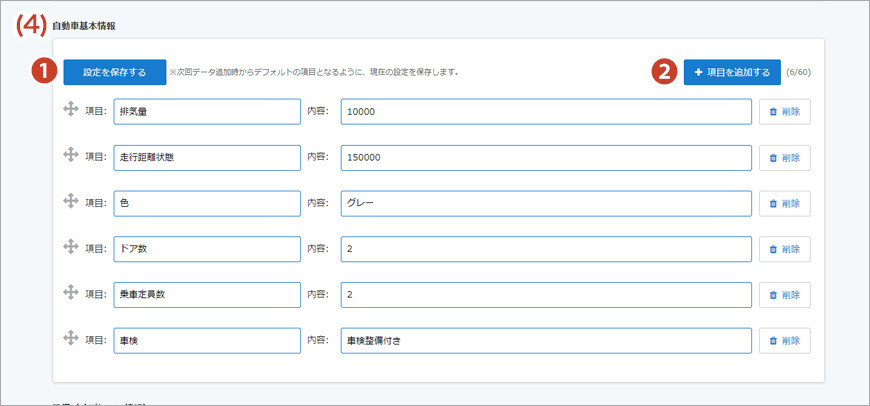Viewport: 870px width, 406px height.
Task: Delete the 走行距離状態 row
Action: [784, 158]
